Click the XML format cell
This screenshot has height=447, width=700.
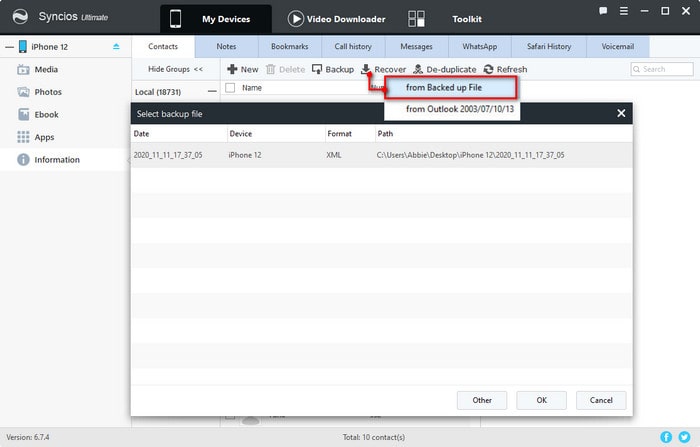[334, 155]
